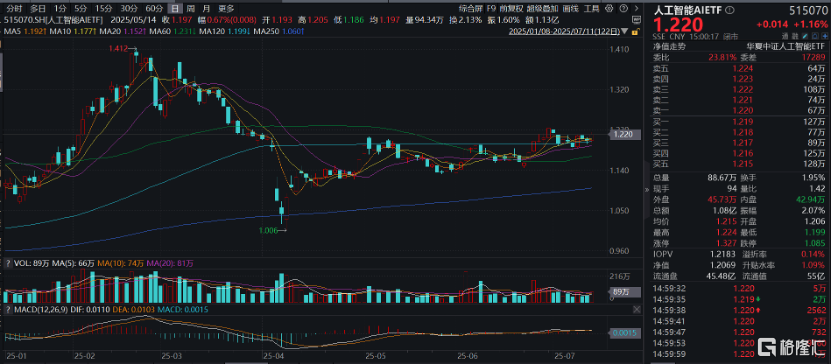This screenshot has height=364, width=832.
Task: Open the 净值走势 link
Action: click(669, 46)
